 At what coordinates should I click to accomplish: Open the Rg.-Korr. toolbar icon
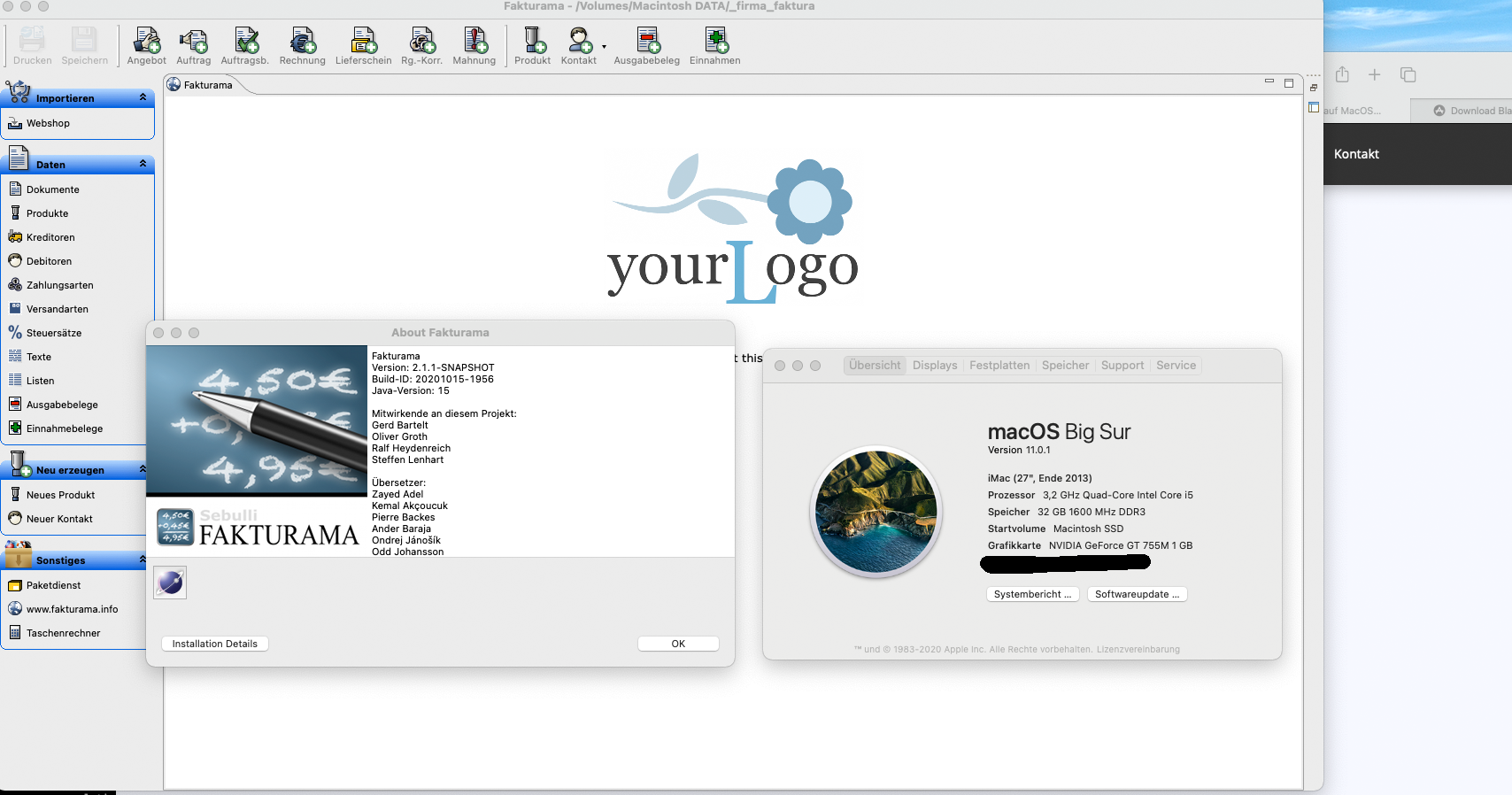pyautogui.click(x=421, y=46)
